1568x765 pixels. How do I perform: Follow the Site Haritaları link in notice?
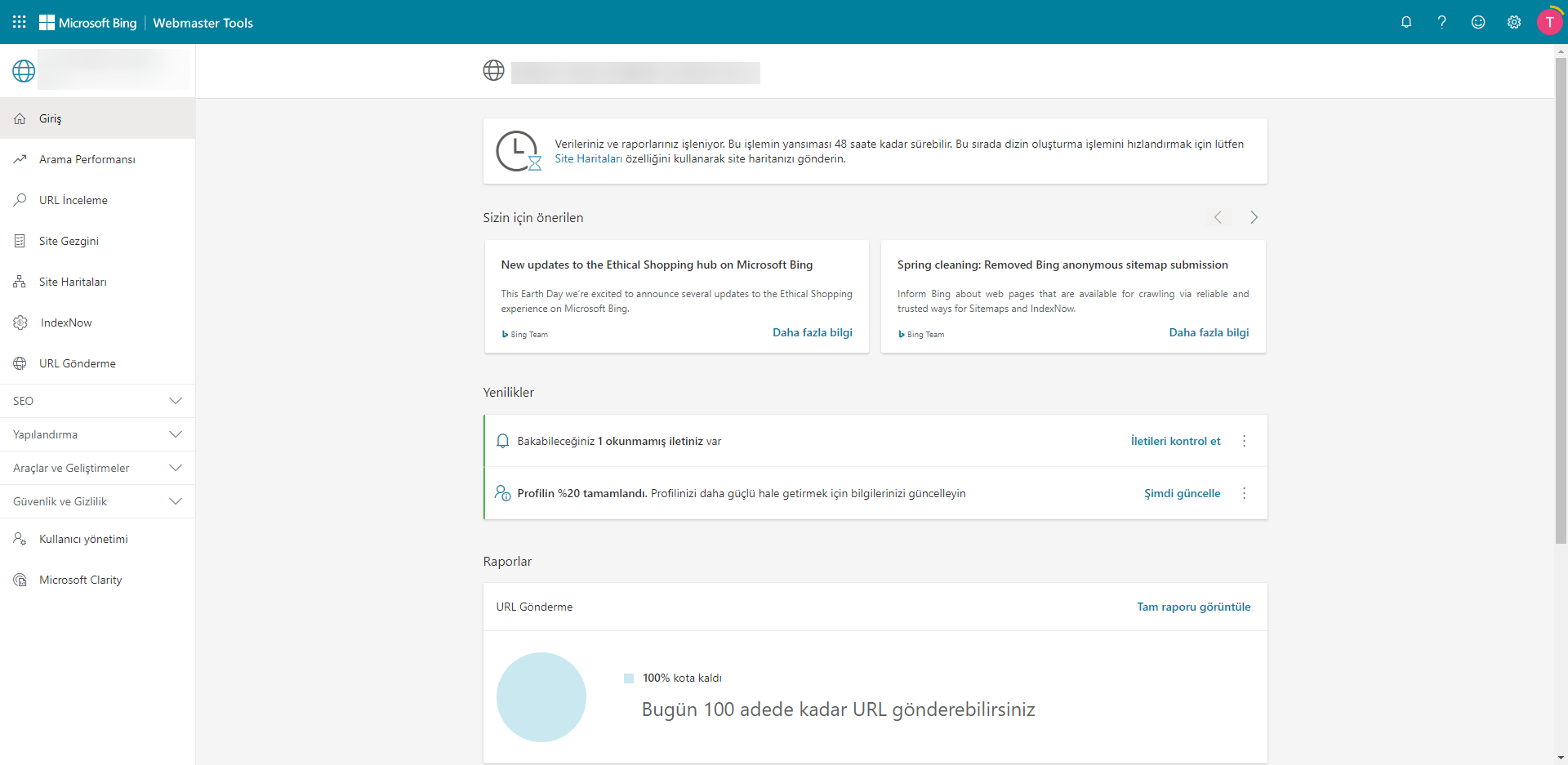588,158
